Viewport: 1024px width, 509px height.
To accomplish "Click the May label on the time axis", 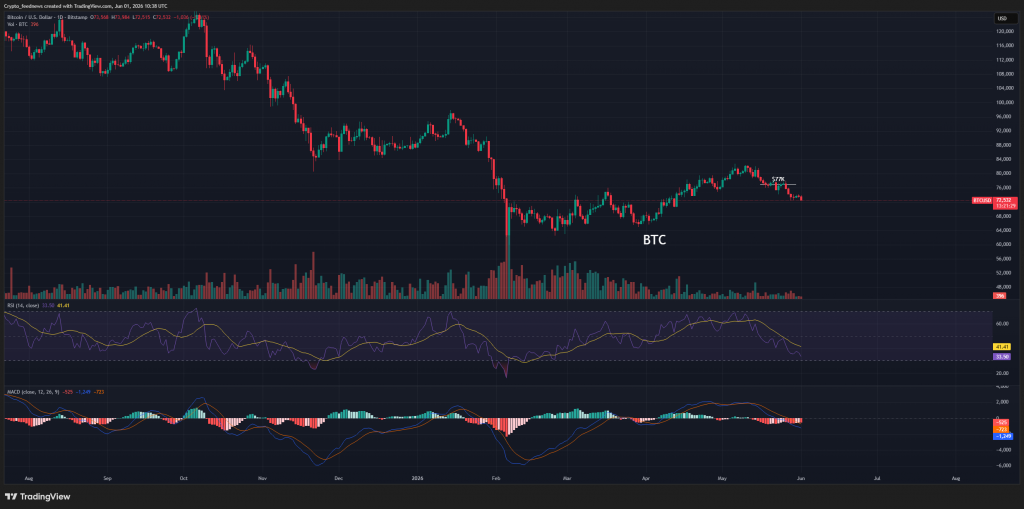I will coord(721,478).
